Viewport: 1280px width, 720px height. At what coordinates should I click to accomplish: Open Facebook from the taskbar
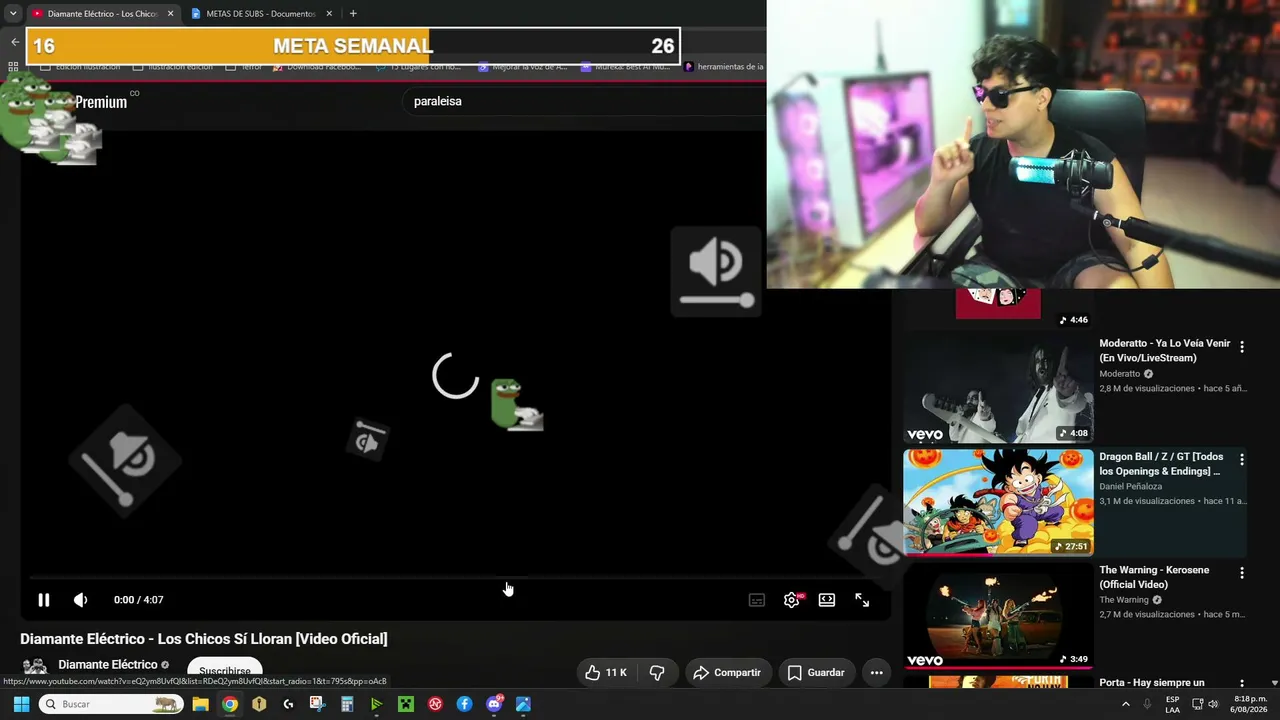click(464, 704)
